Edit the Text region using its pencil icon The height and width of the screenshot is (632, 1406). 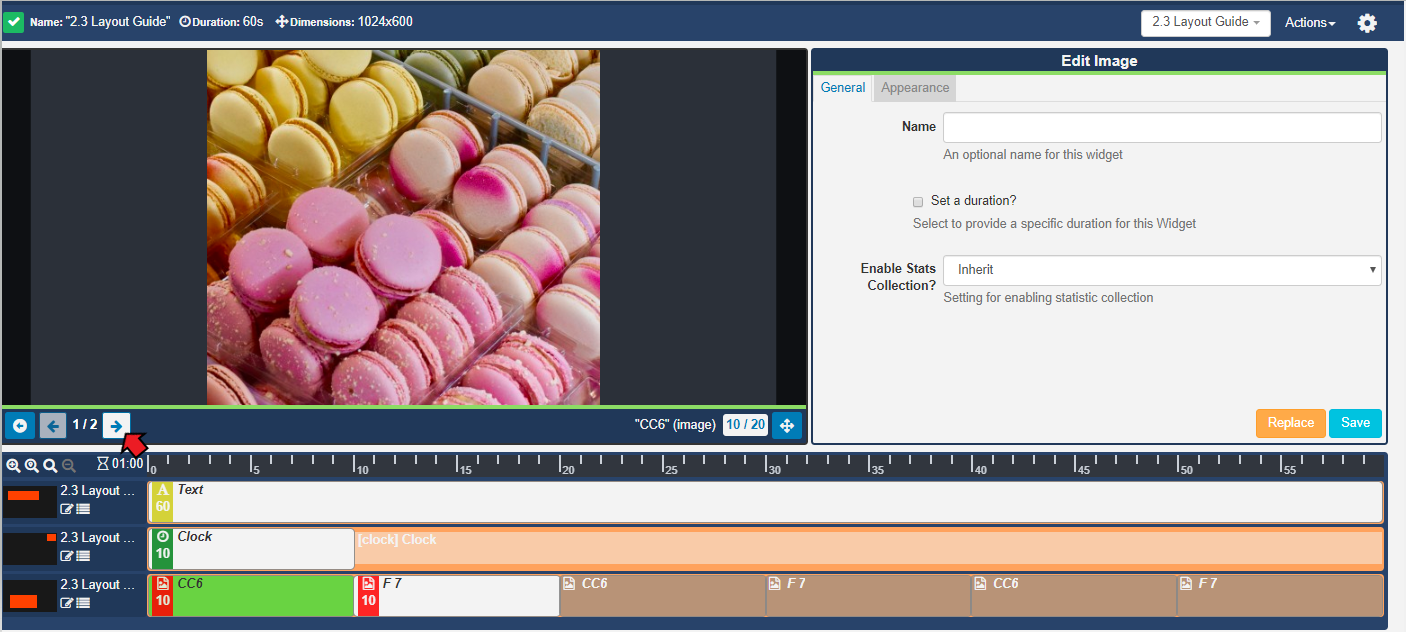pos(67,508)
